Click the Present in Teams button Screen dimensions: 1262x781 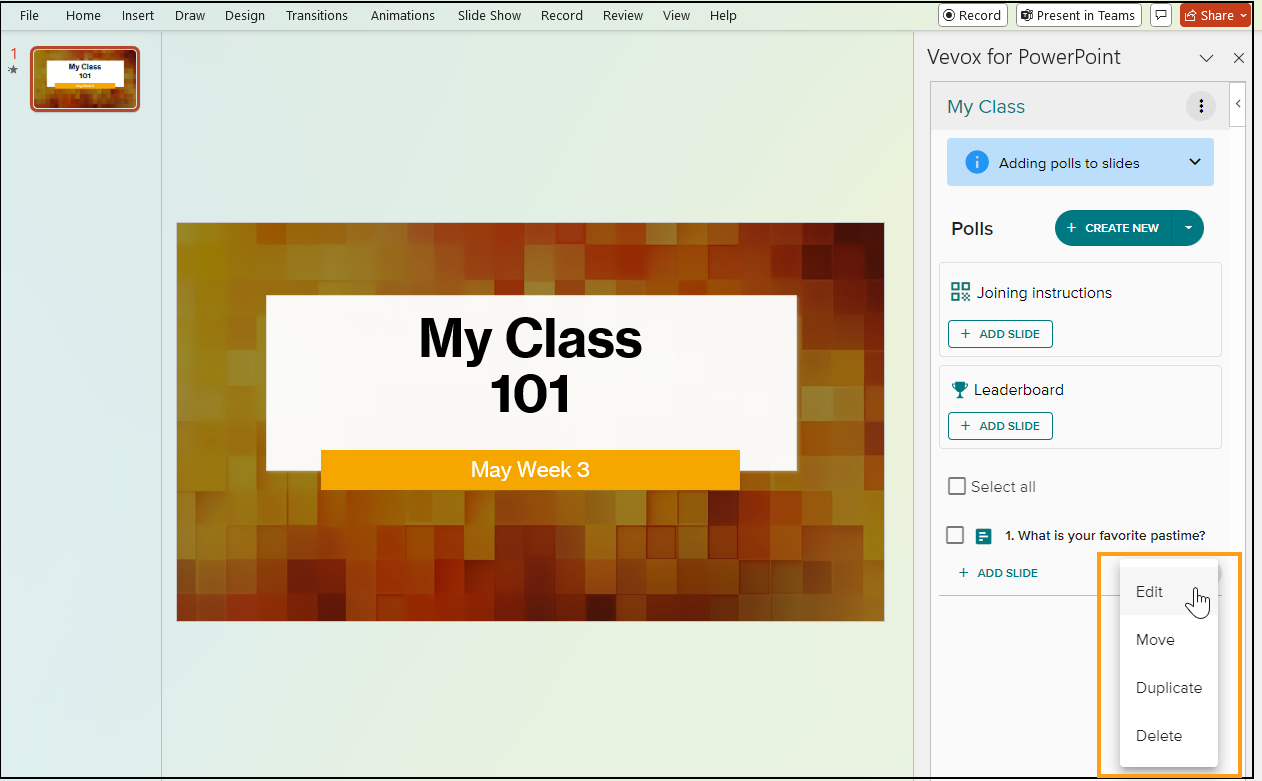coord(1078,15)
